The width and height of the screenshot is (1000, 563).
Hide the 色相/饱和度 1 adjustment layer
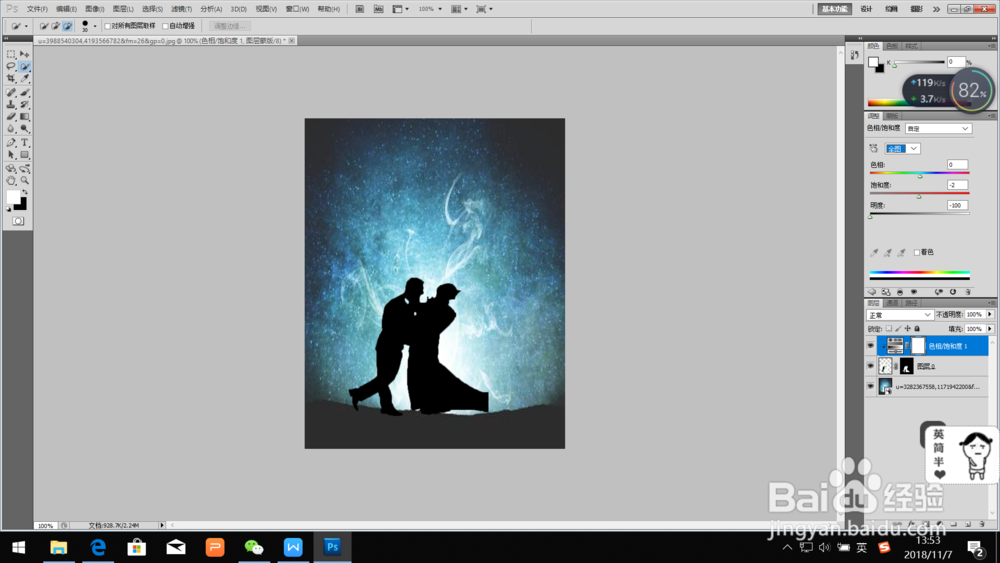[871, 346]
